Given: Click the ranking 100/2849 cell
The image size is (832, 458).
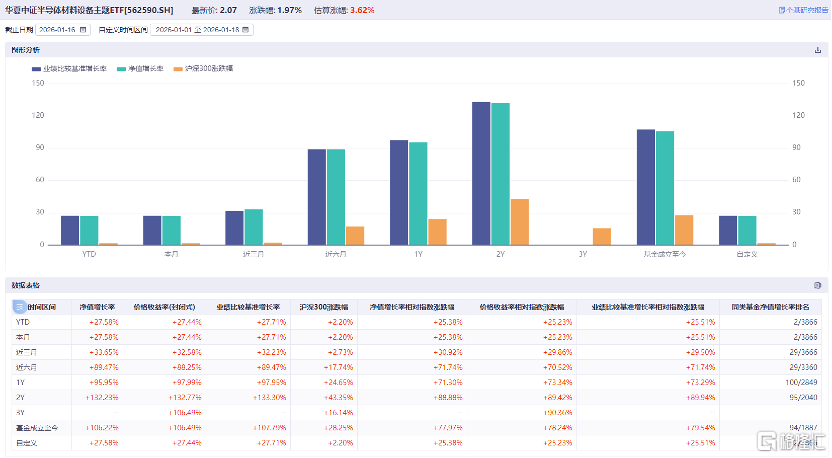Looking at the screenshot, I should click(801, 382).
